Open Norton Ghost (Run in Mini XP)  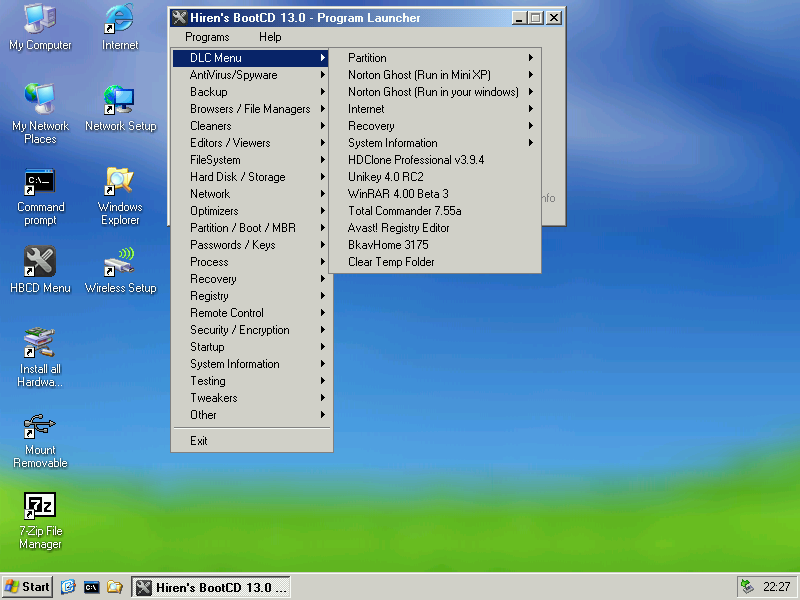click(435, 75)
